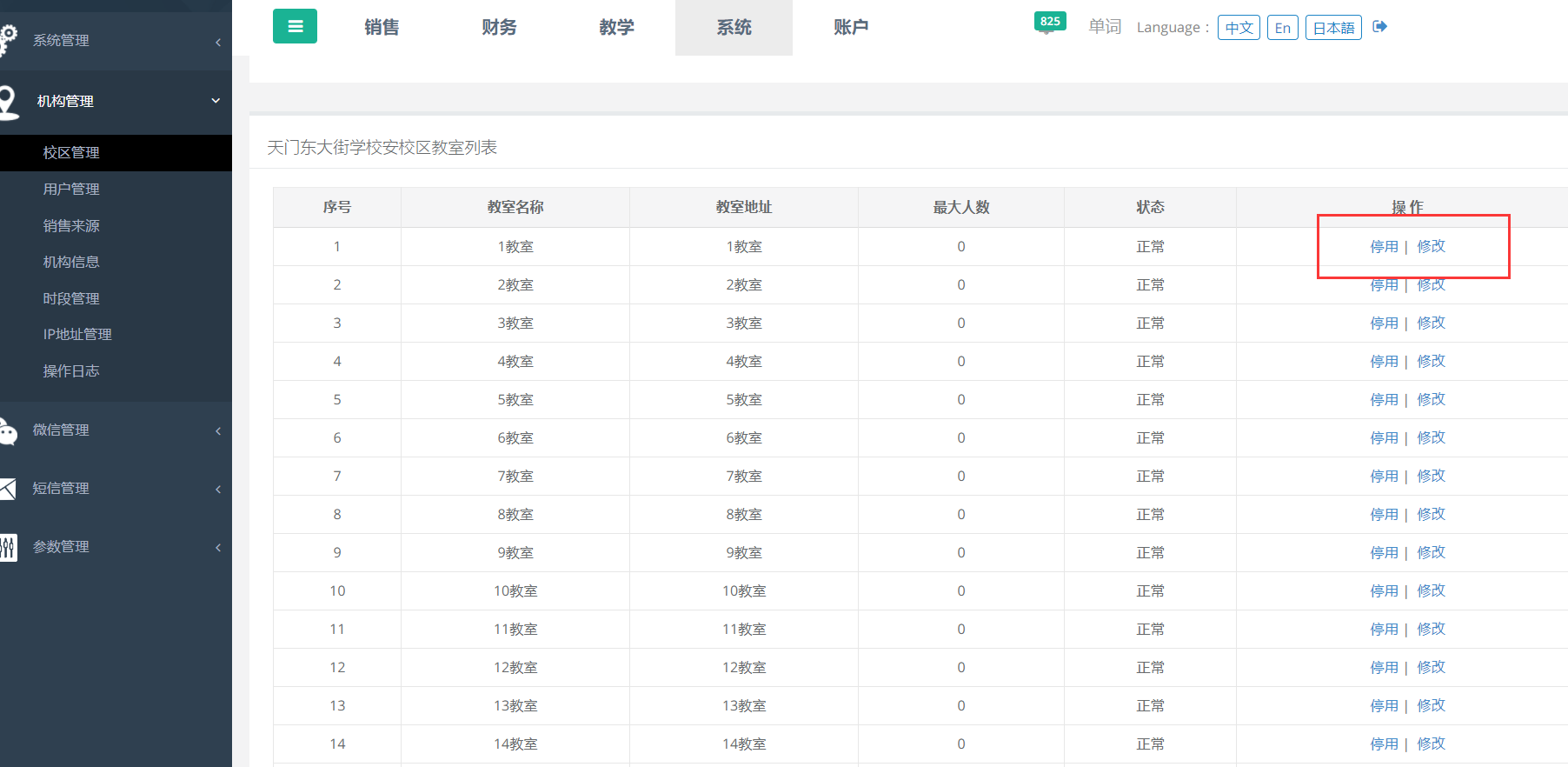Screen dimensions: 1568x767
Task: Click the envelope icon for 短信管理
Action: [8, 489]
